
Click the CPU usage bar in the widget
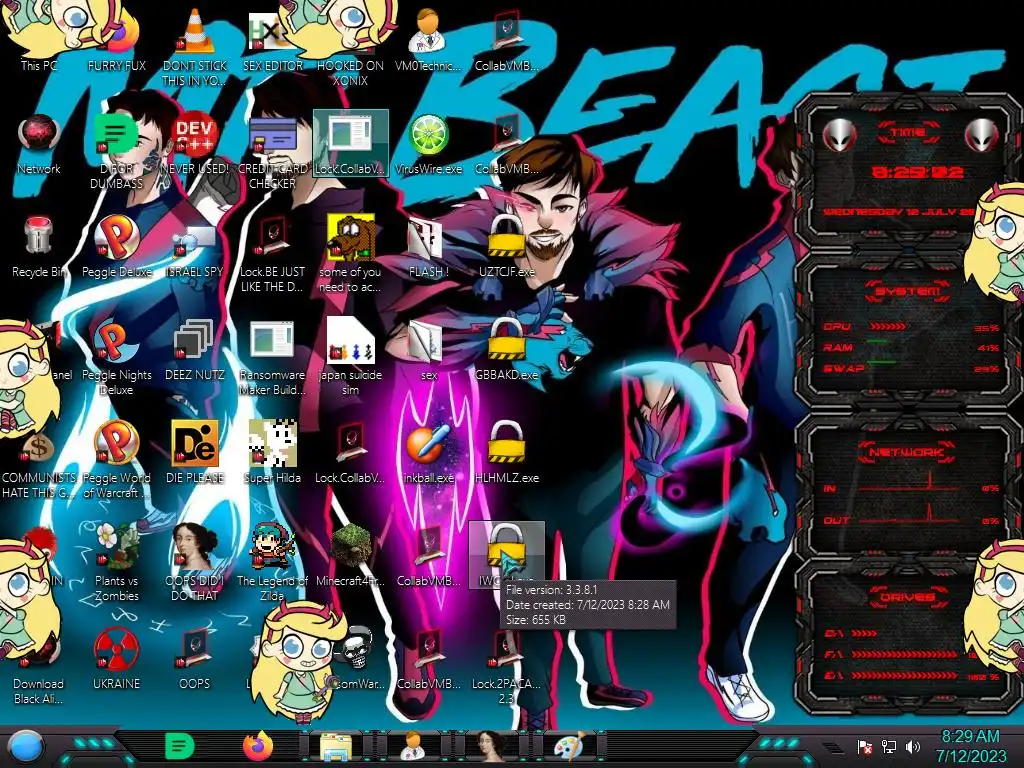tap(888, 326)
